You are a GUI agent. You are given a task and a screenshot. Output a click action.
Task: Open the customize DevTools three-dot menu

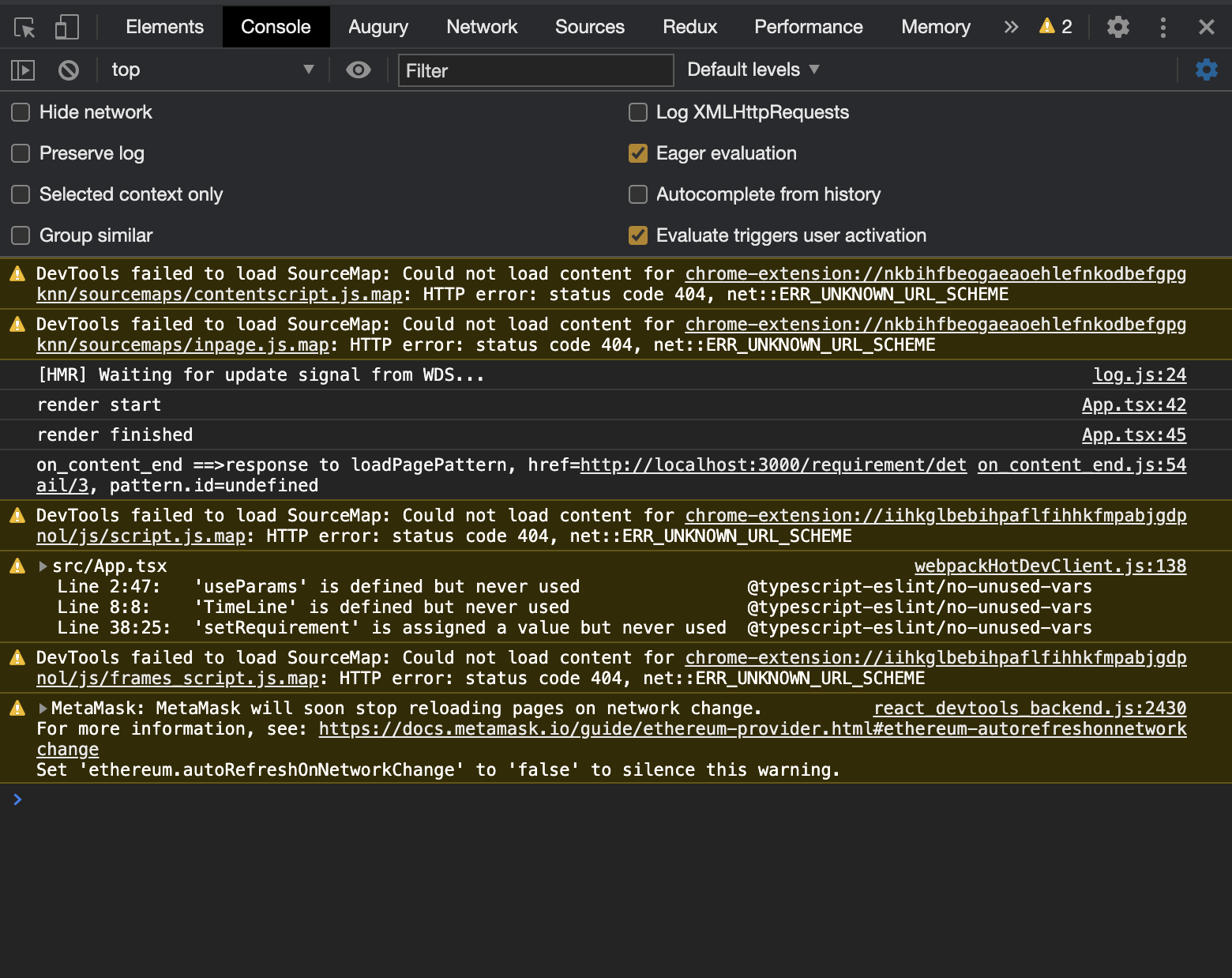[x=1163, y=27]
